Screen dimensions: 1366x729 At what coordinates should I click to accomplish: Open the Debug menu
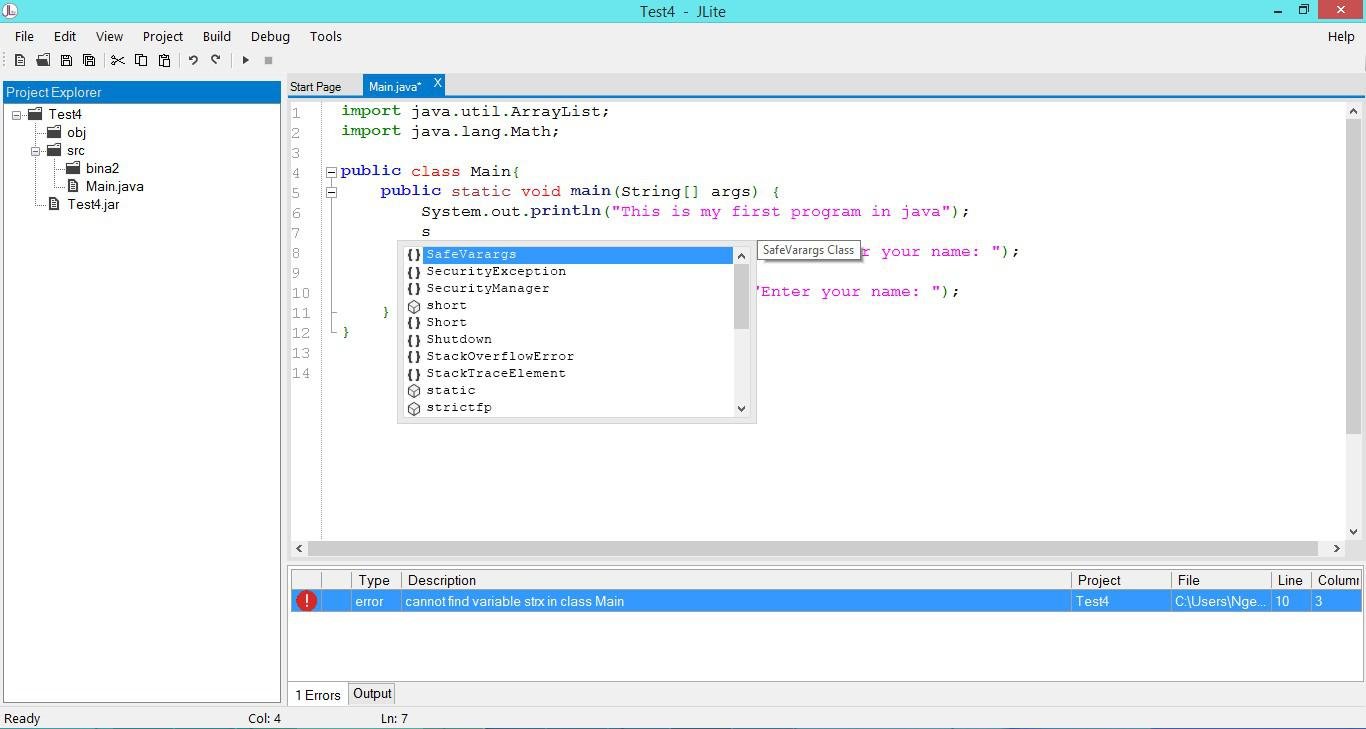(x=270, y=36)
